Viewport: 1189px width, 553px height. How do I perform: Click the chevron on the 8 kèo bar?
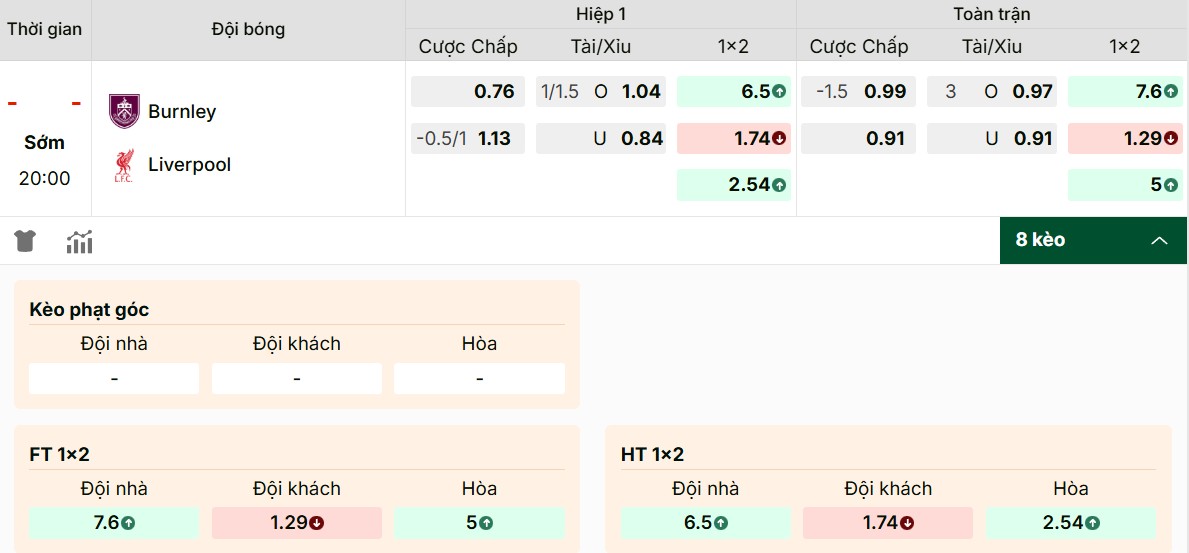pyautogui.click(x=1160, y=240)
